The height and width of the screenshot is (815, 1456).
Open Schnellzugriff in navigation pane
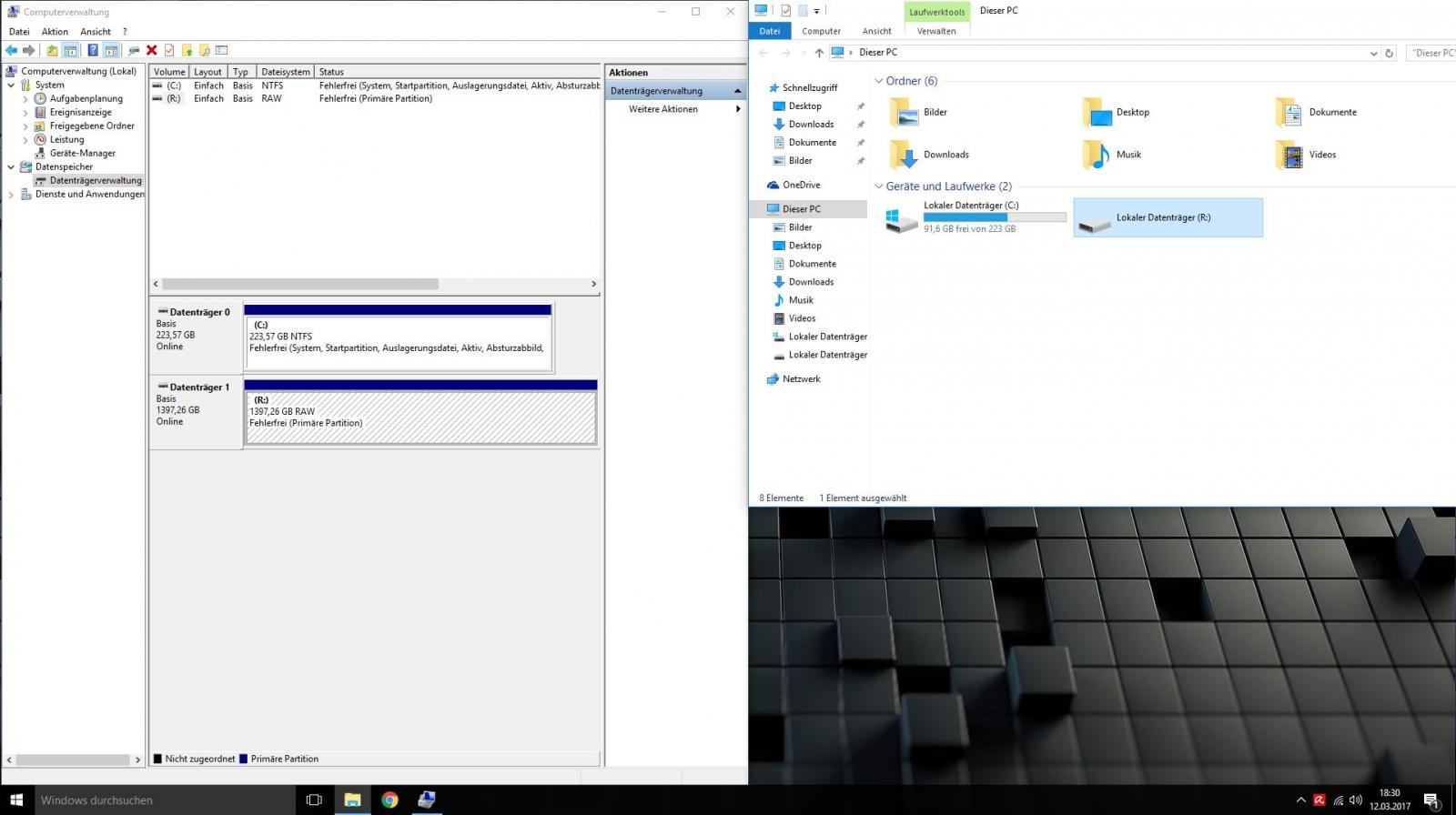(809, 87)
